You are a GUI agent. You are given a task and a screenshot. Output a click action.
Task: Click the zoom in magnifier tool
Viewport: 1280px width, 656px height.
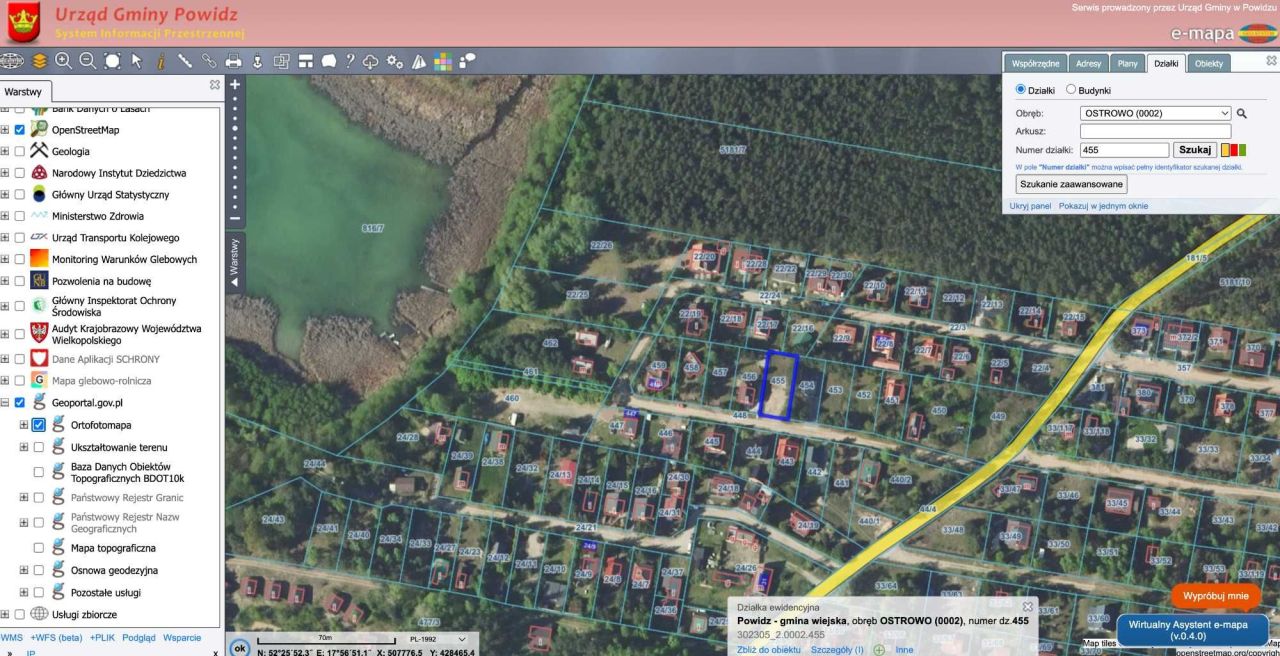pyautogui.click(x=63, y=60)
